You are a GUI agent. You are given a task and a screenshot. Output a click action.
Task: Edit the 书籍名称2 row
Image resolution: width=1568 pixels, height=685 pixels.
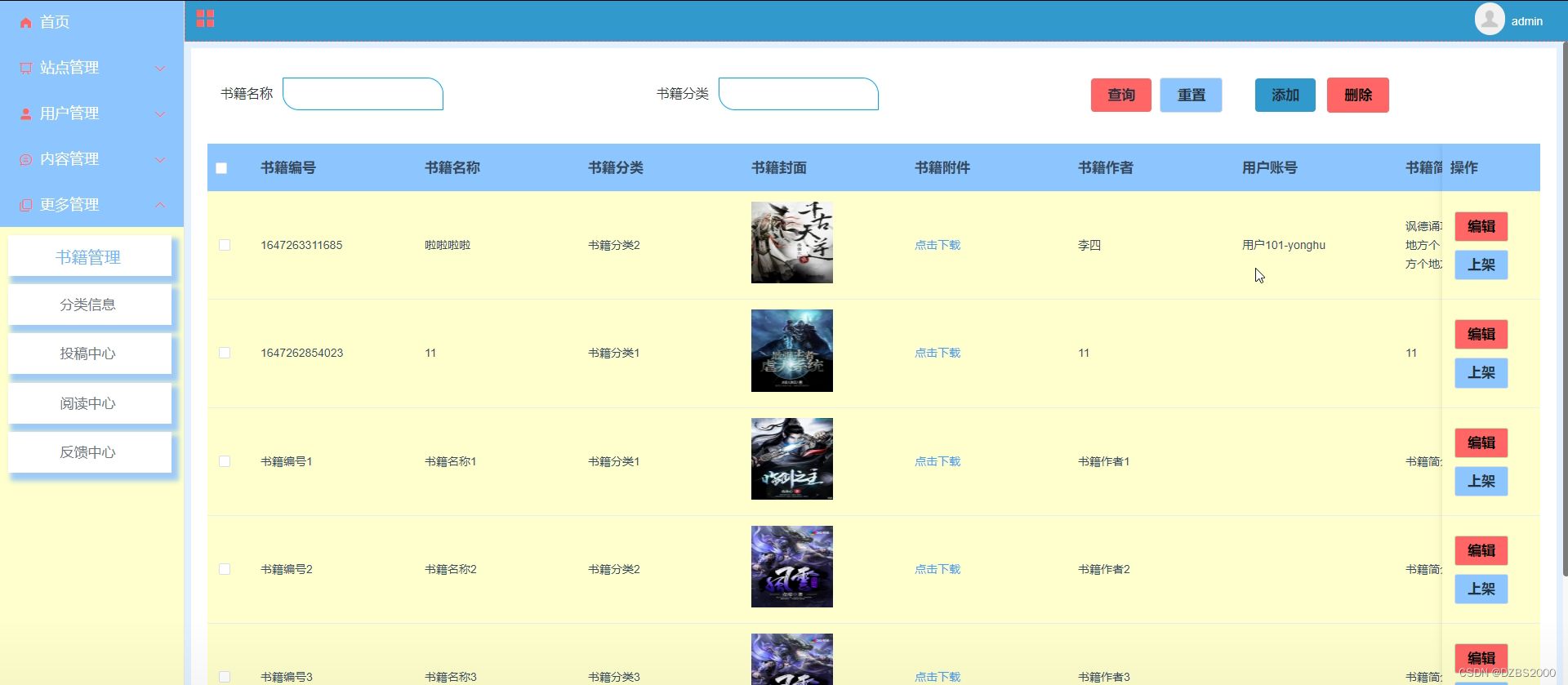(1481, 550)
